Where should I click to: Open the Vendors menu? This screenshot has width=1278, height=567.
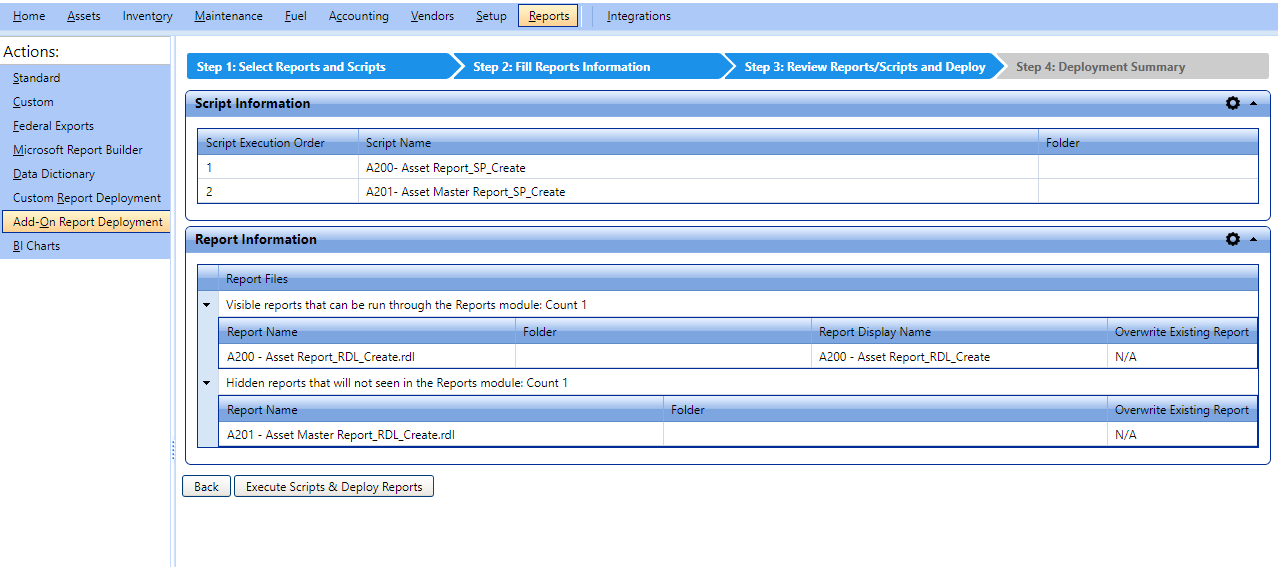pyautogui.click(x=432, y=16)
